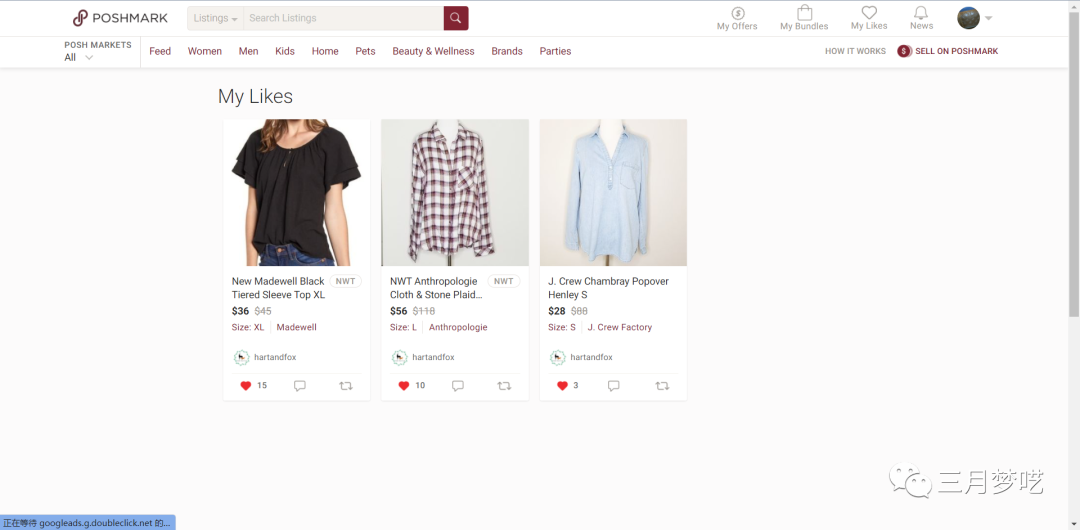Comment on J. Crew Chambray Henley listing

tap(614, 386)
